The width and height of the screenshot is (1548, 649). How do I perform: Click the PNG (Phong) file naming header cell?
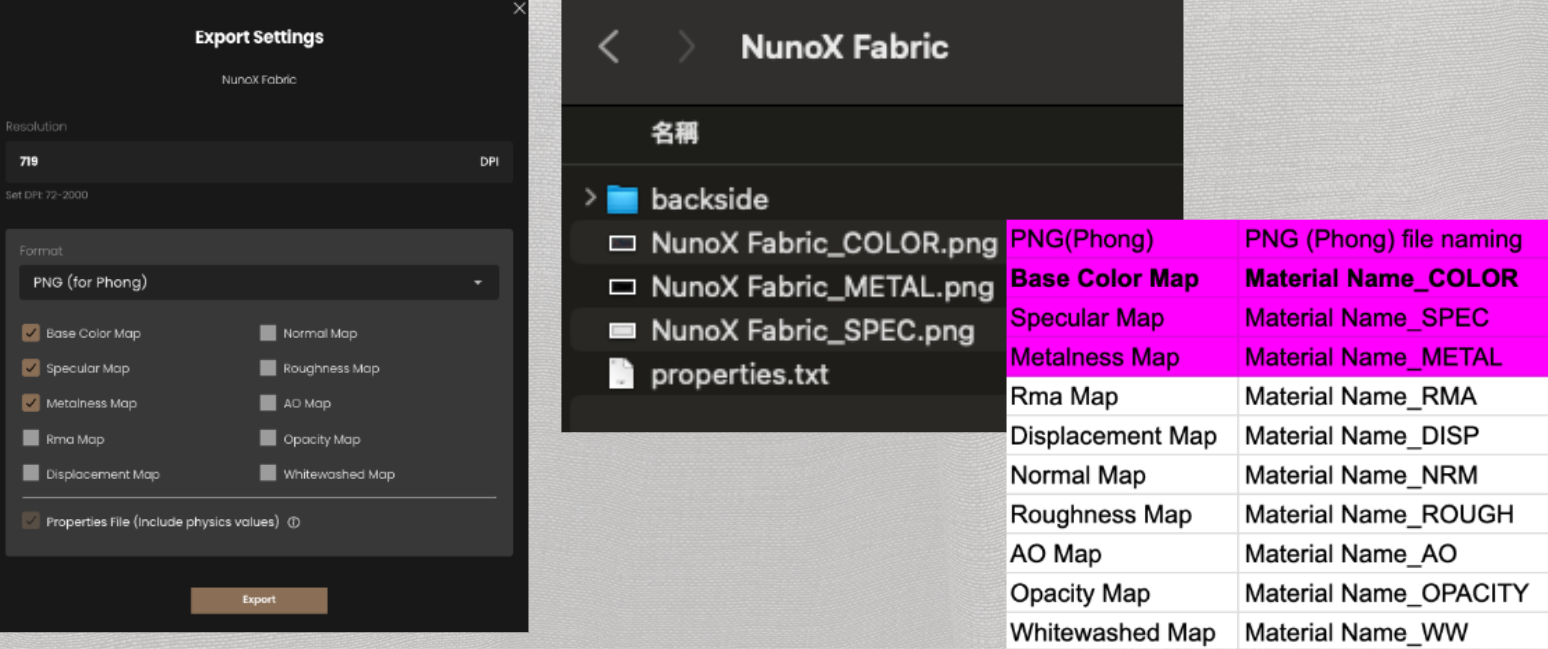point(1393,239)
